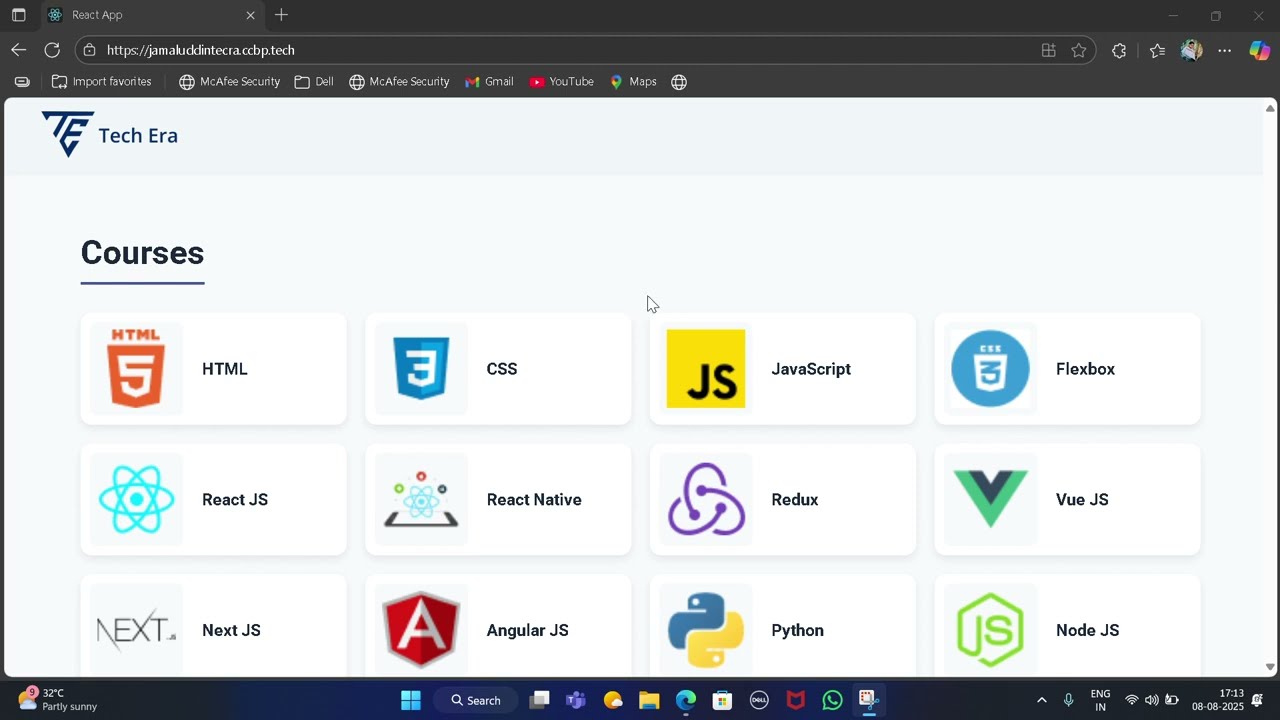Open File Explorer from taskbar
Image resolution: width=1280 pixels, height=720 pixels.
pyautogui.click(x=649, y=700)
